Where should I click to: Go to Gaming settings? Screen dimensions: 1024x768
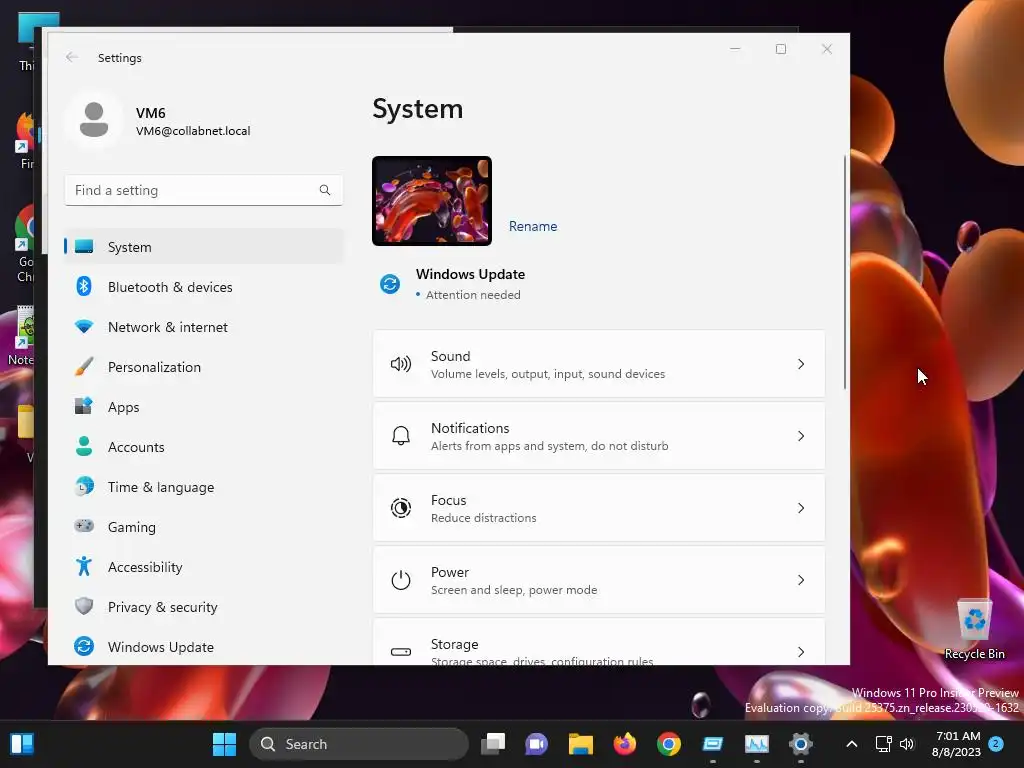203,526
